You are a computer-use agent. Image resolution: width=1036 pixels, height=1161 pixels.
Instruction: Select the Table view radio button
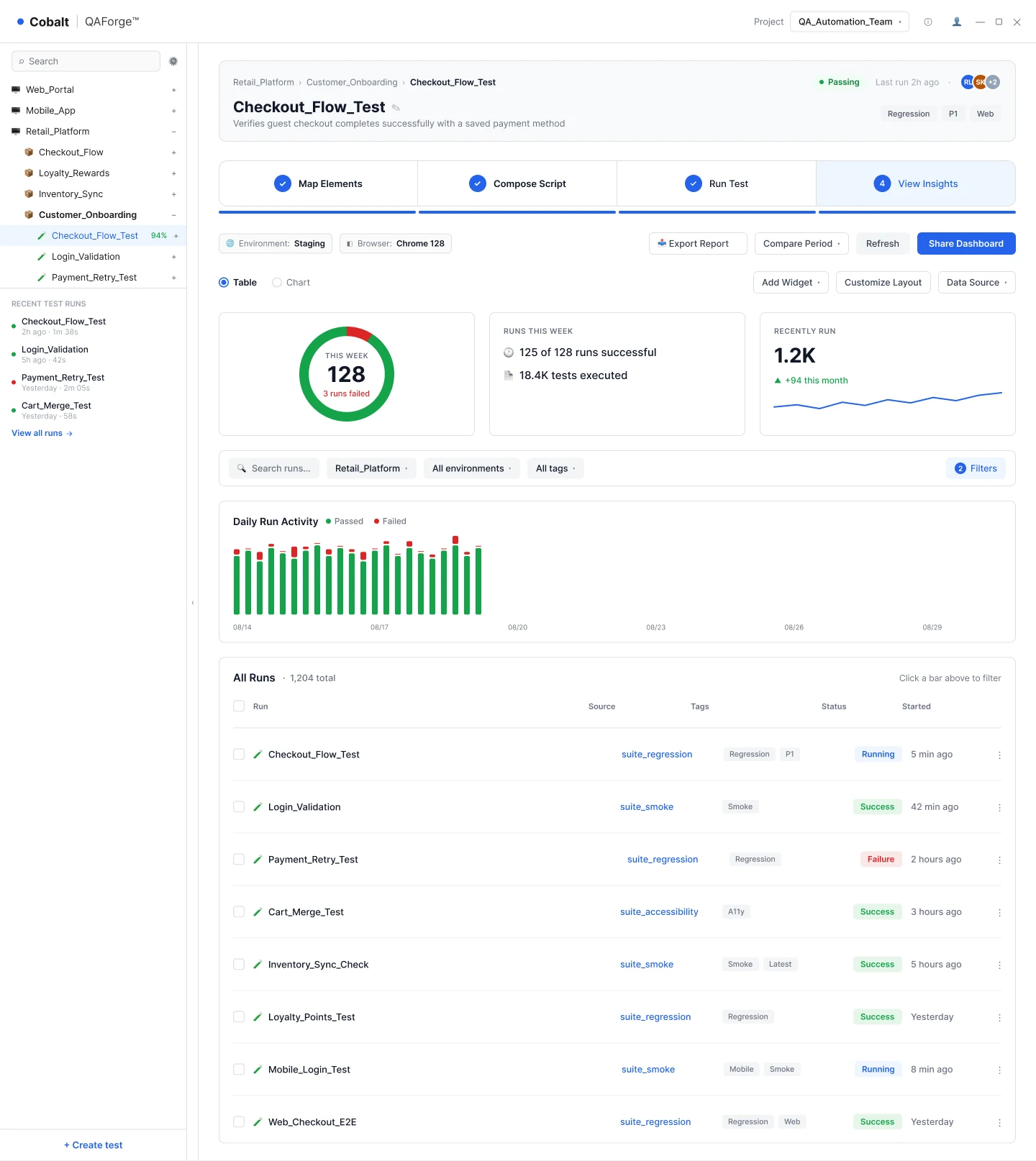tap(224, 283)
